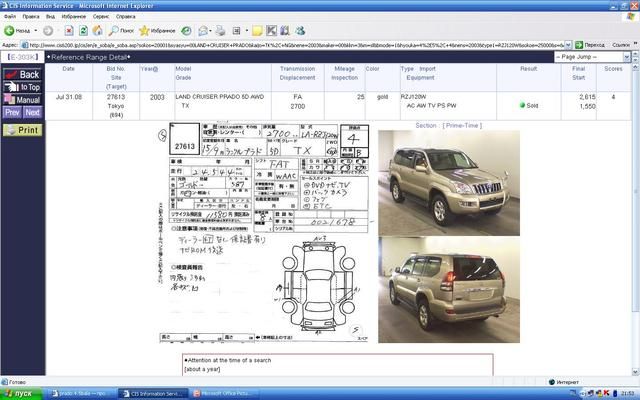The image size is (640, 400).
Task: Open the Правка menu
Action: (31, 17)
